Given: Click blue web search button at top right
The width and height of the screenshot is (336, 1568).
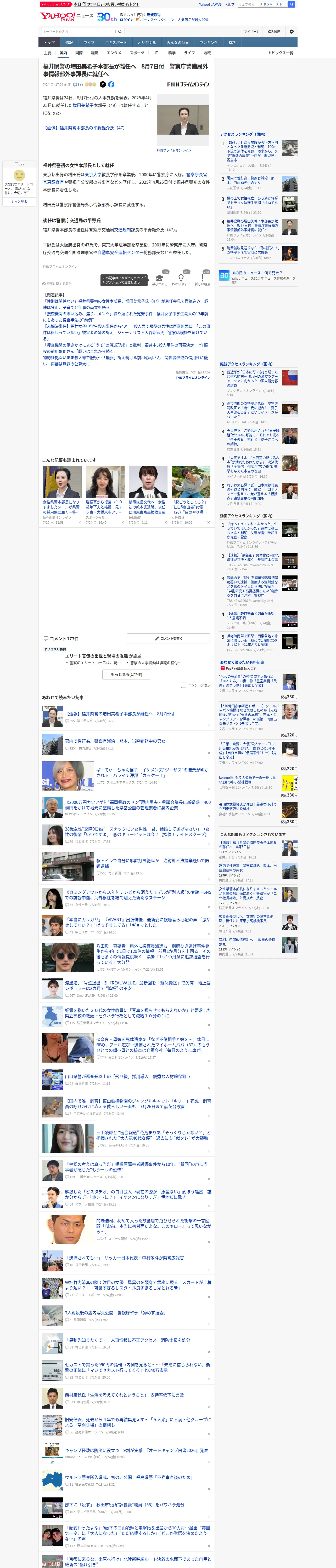Looking at the screenshot, I should (x=292, y=4).
